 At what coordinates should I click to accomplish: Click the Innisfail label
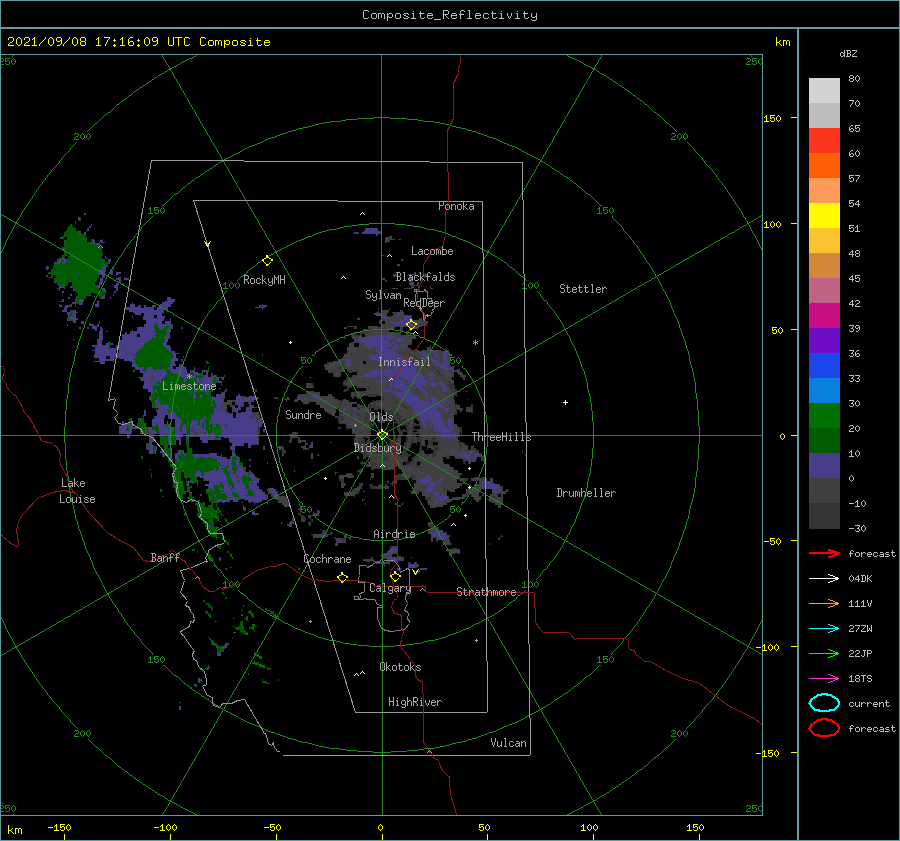click(404, 362)
